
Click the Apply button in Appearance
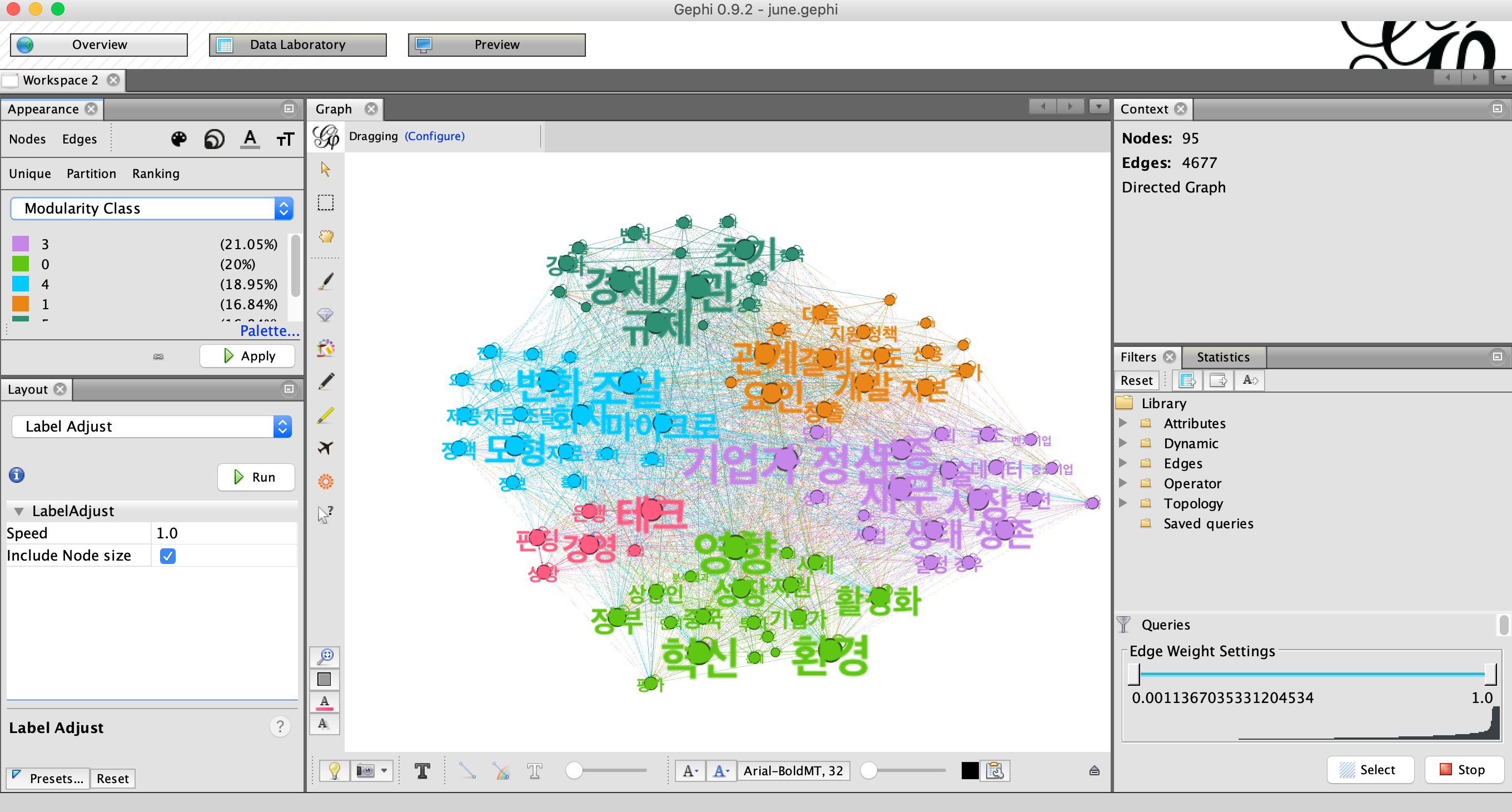pyautogui.click(x=248, y=356)
